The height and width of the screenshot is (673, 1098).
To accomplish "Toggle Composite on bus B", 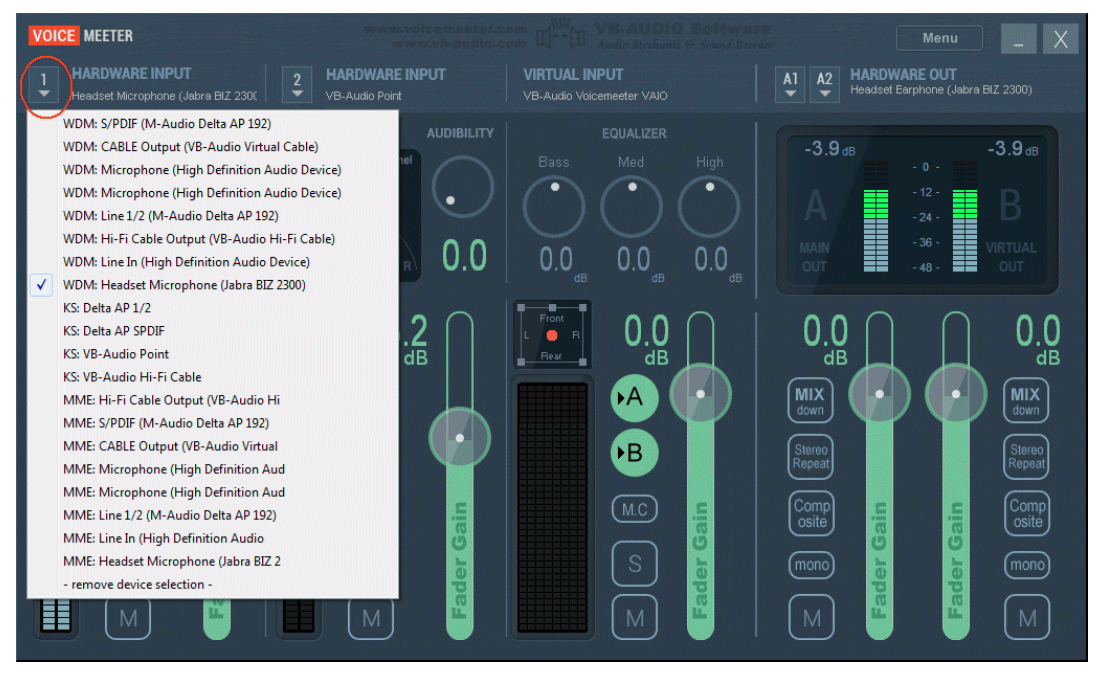I will click(x=1027, y=513).
